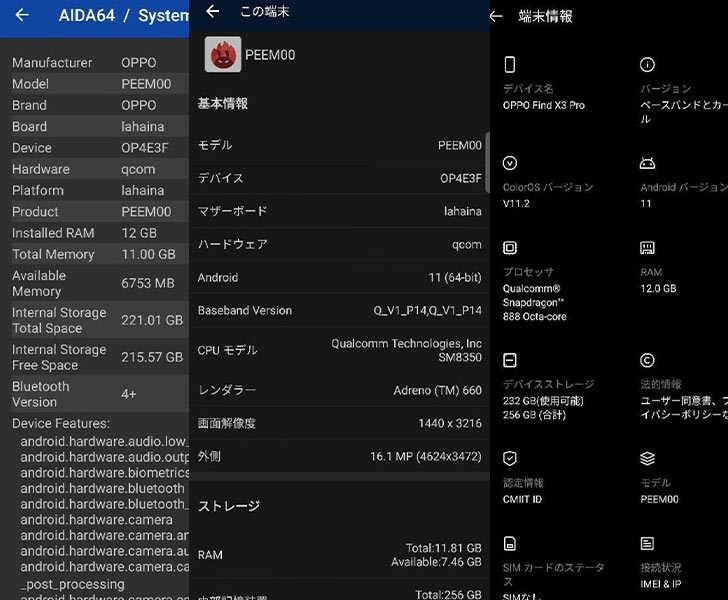Select the Bluetooth Version 4+ row
This screenshot has height=600, width=728.
[x=100, y=394]
